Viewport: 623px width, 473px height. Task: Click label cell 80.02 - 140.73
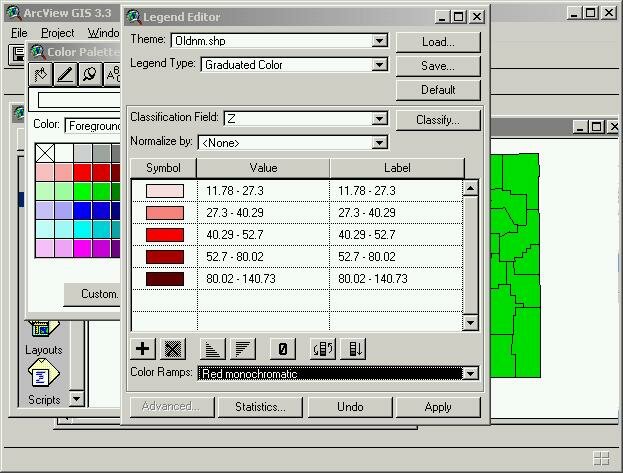click(x=396, y=279)
